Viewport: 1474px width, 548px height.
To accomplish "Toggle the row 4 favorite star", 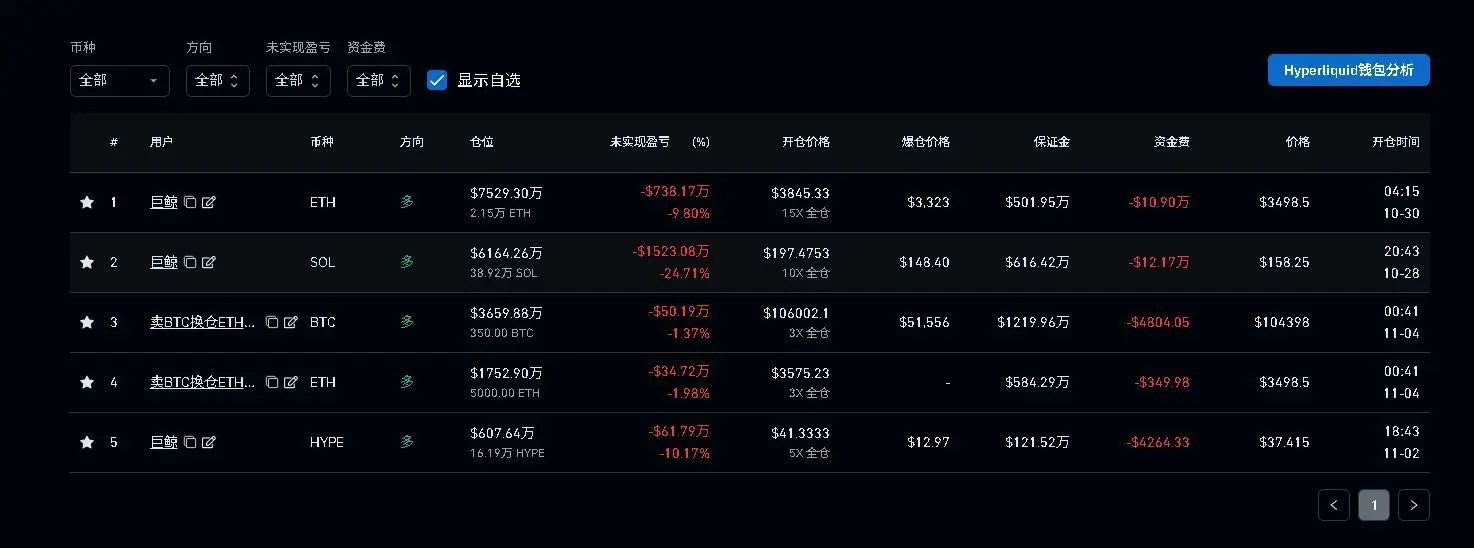I will point(87,382).
